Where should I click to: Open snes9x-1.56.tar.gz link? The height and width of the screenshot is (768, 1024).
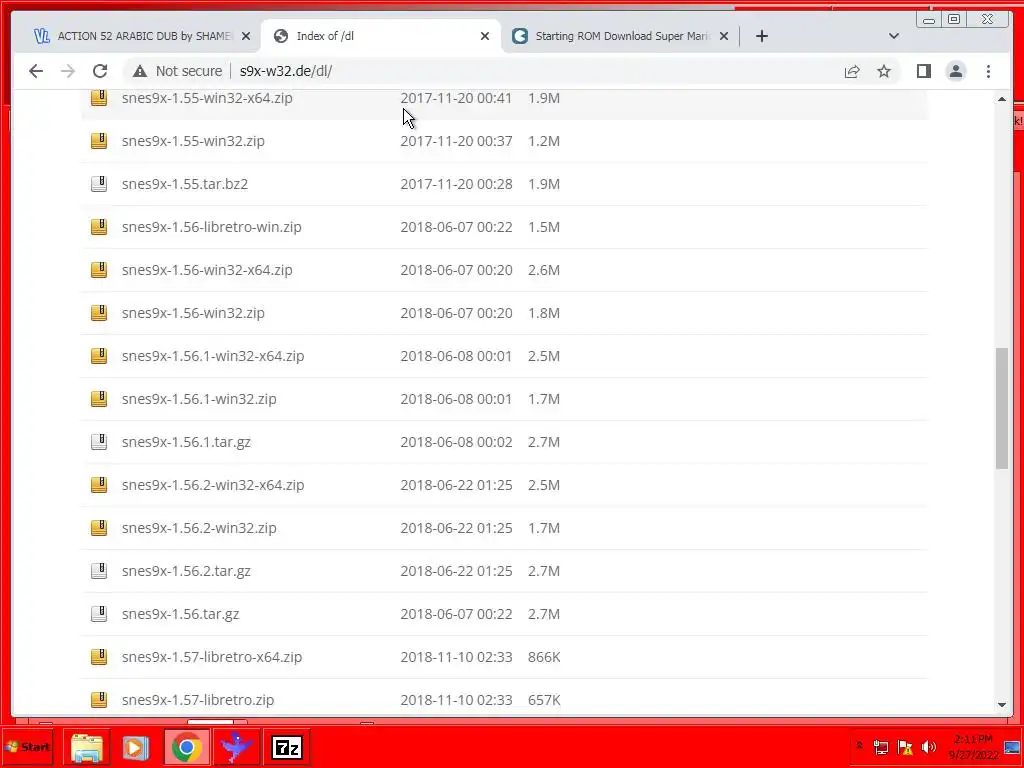(180, 615)
